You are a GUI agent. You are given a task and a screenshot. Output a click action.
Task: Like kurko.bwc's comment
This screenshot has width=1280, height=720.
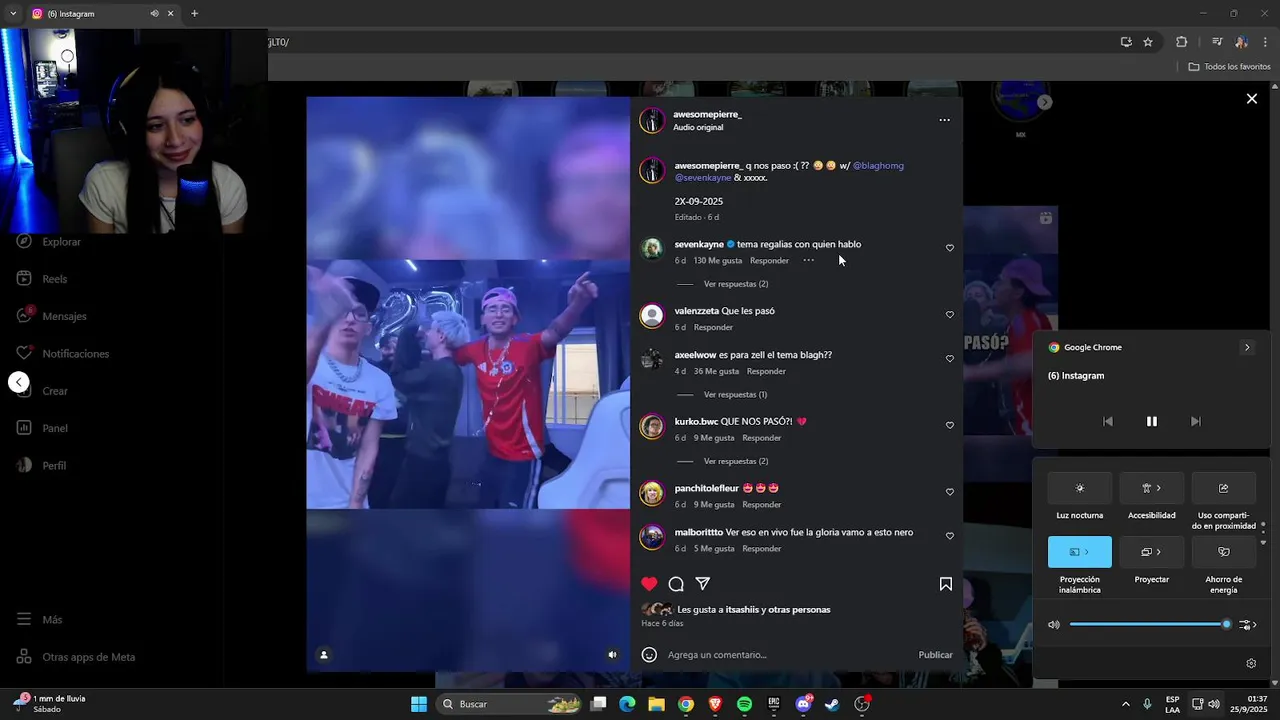(950, 425)
